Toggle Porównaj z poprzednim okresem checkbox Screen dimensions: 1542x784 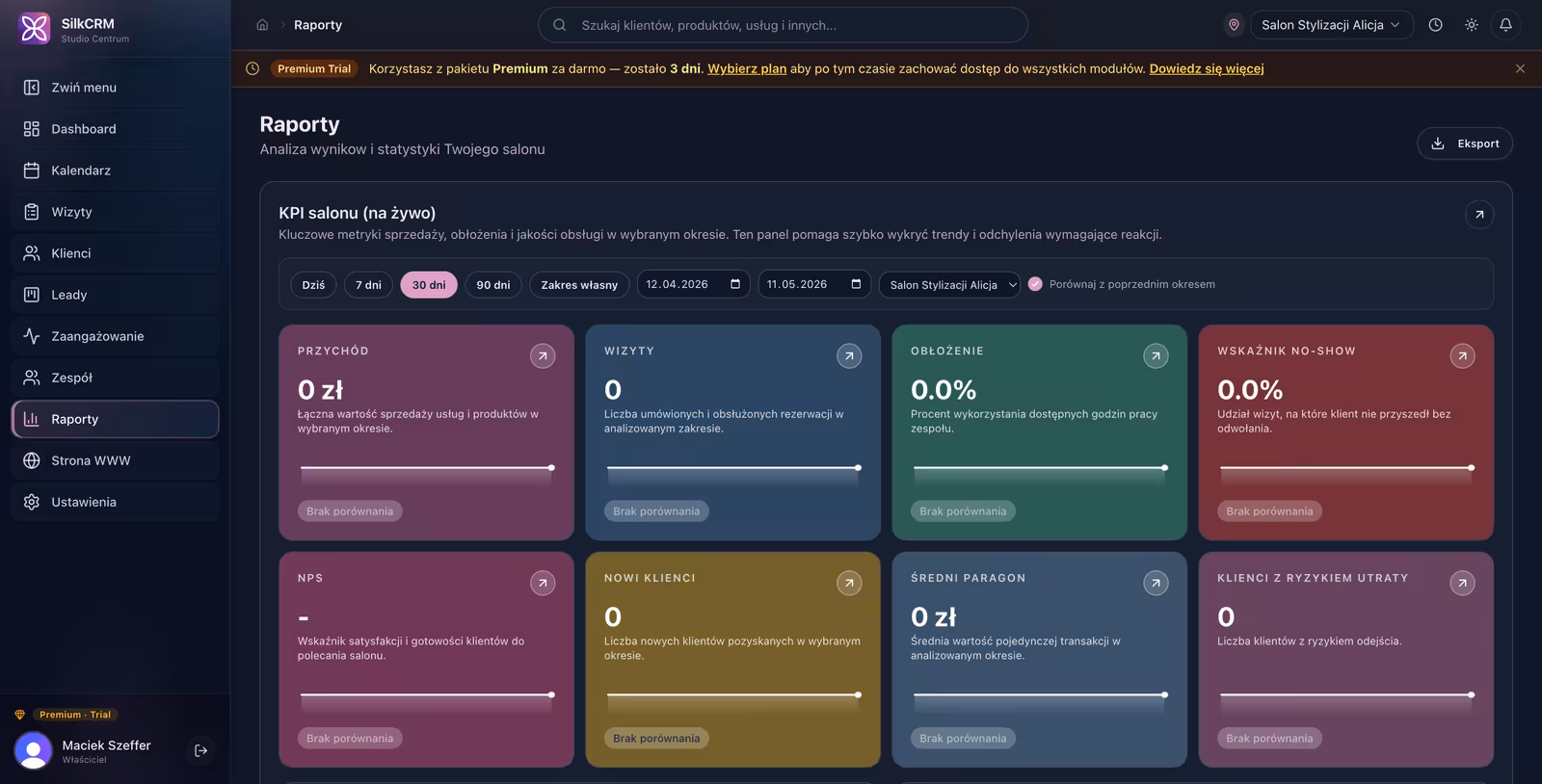pyautogui.click(x=1035, y=284)
